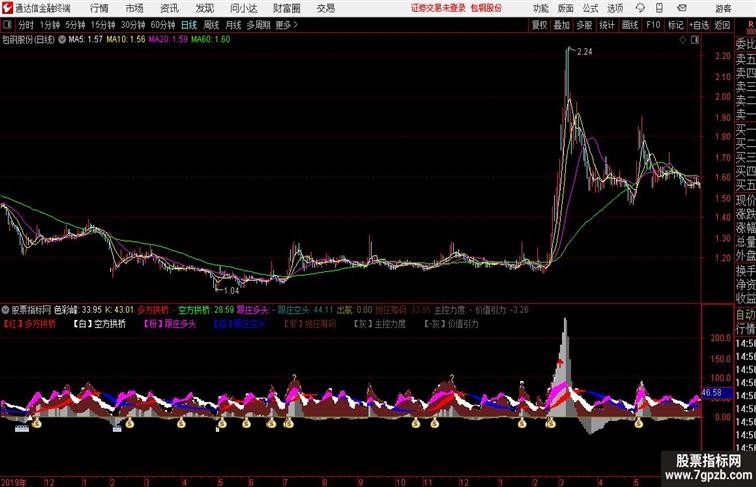
Task: Switch to 15分钟 period tab
Action: pyautogui.click(x=103, y=25)
